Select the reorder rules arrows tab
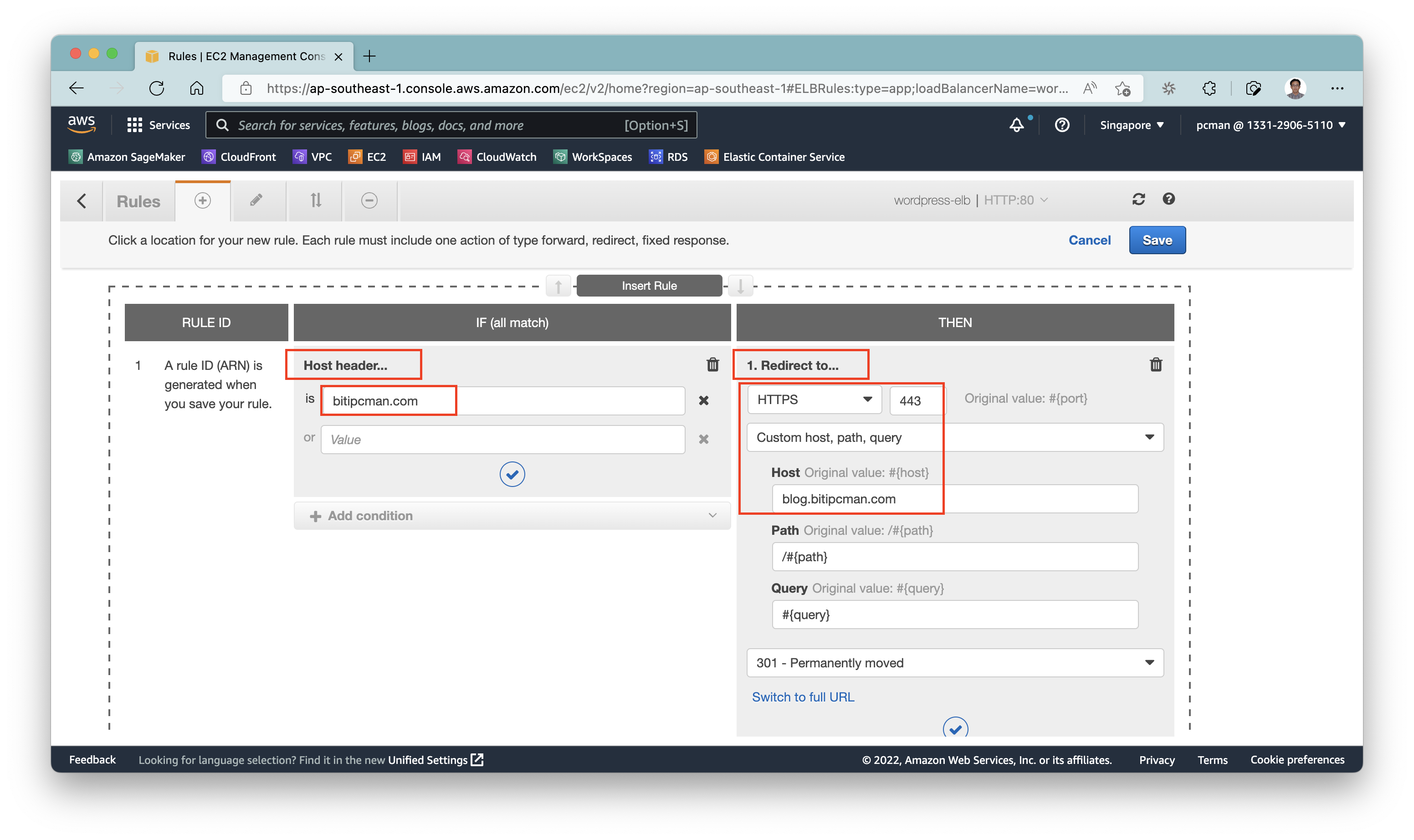 pos(316,200)
